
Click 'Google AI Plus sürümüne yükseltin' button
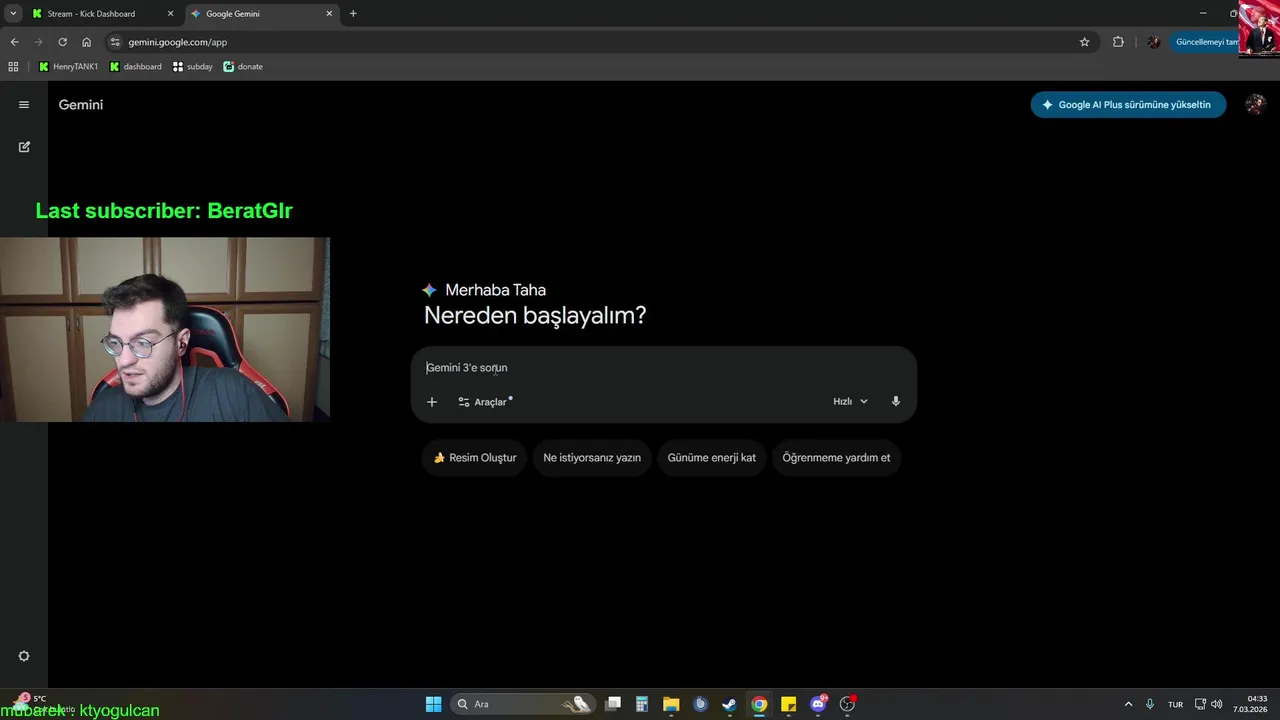click(1128, 105)
